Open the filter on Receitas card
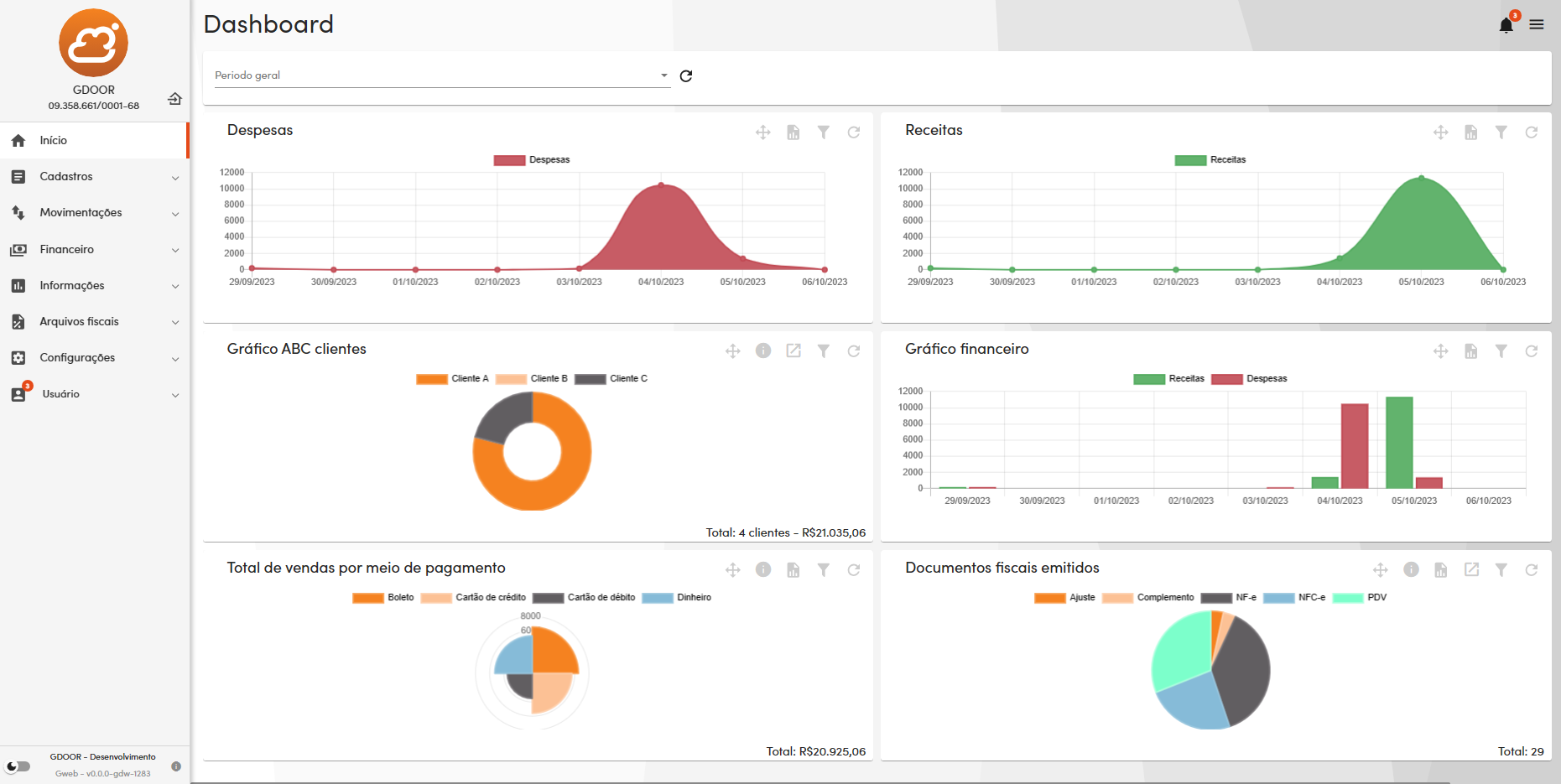The image size is (1561, 784). 1501,132
